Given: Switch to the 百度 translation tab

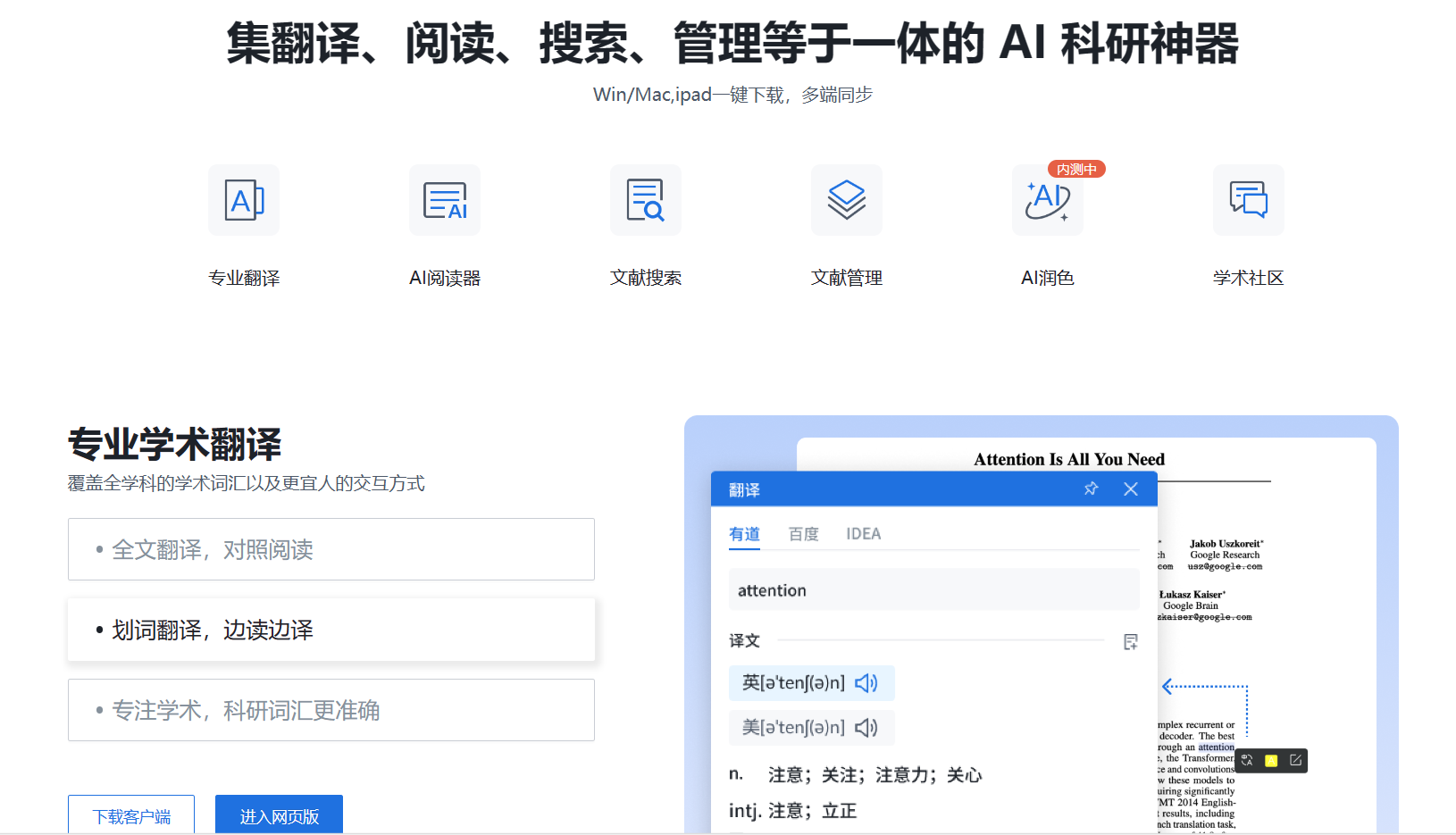Looking at the screenshot, I should coord(802,533).
